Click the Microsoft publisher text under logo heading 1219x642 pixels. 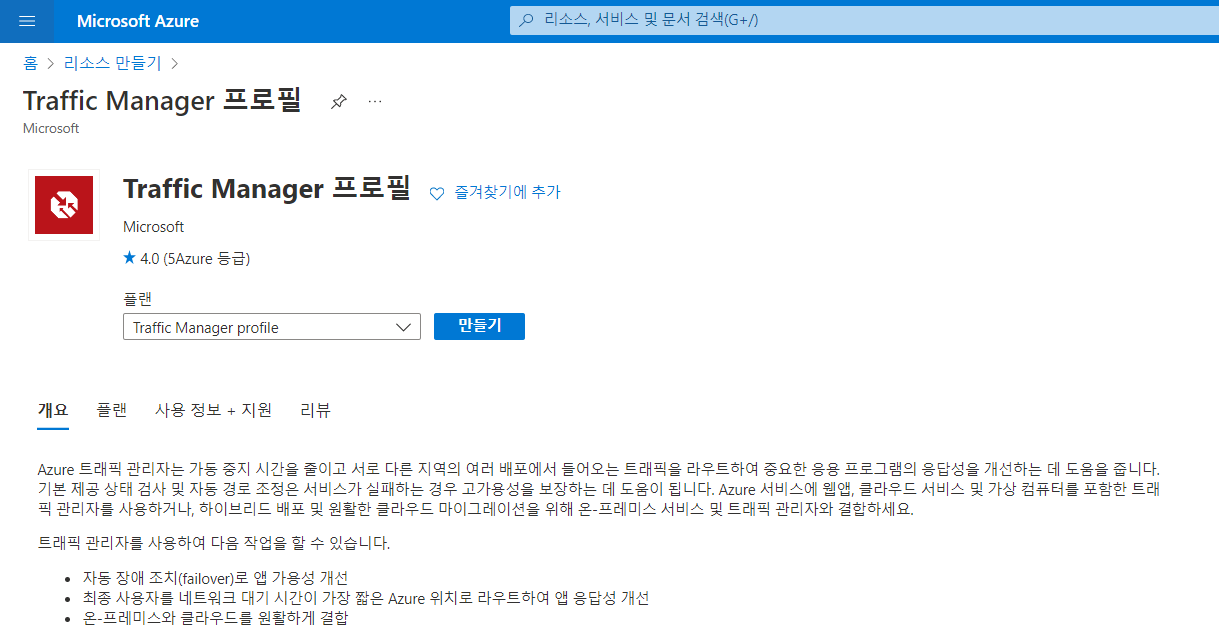[x=154, y=227]
